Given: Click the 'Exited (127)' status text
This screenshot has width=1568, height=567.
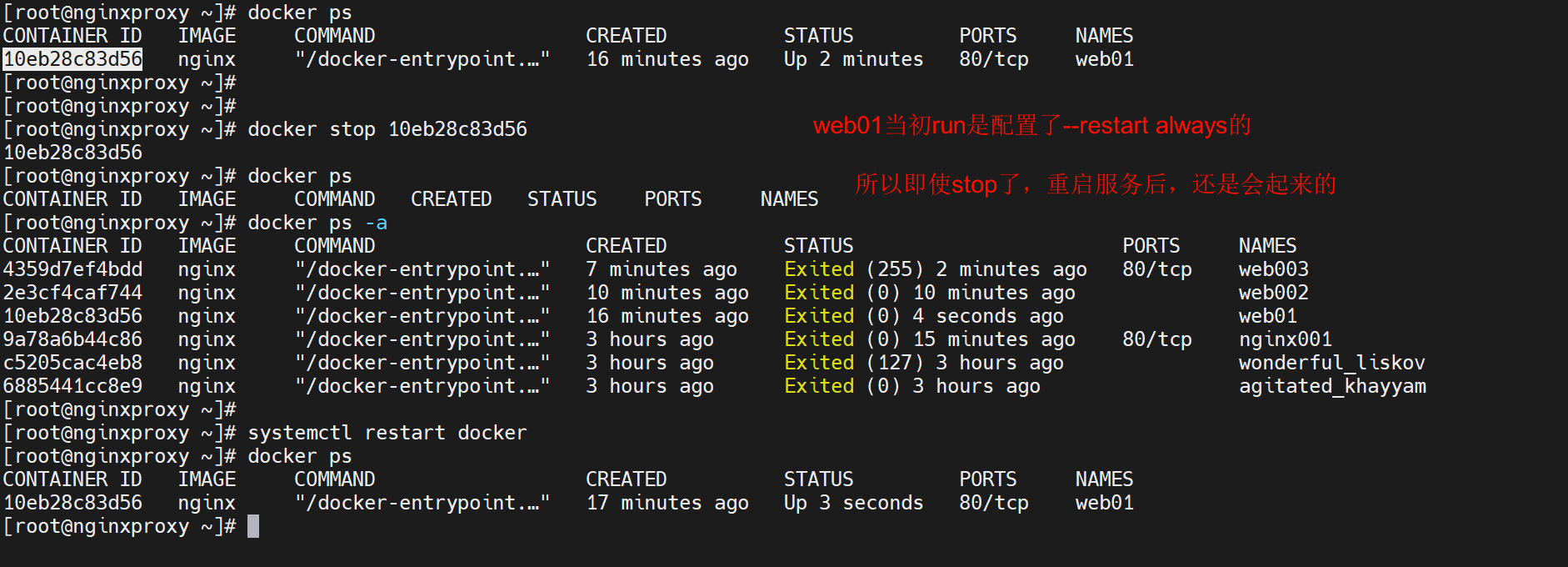Looking at the screenshot, I should [853, 363].
